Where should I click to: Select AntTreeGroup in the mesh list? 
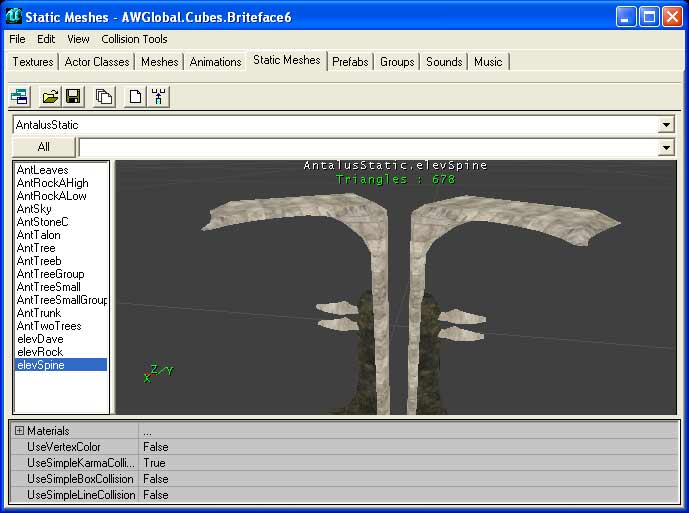click(x=50, y=274)
